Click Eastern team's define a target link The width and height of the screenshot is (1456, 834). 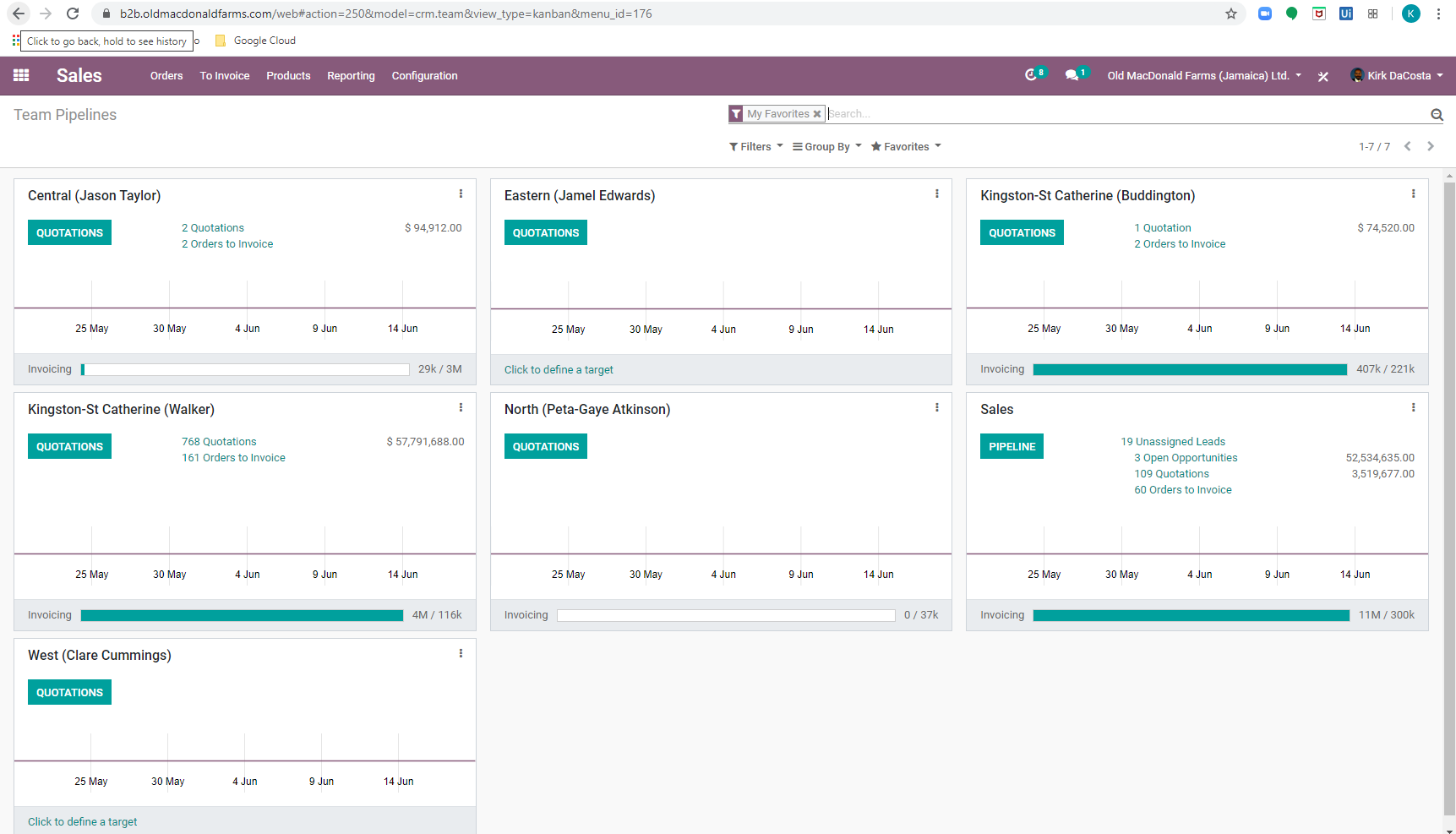559,370
